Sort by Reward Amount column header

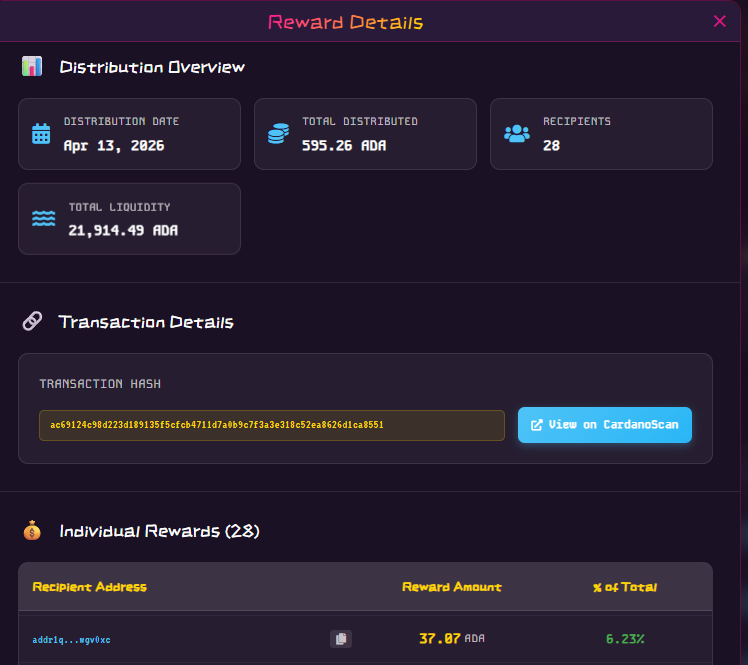[452, 587]
